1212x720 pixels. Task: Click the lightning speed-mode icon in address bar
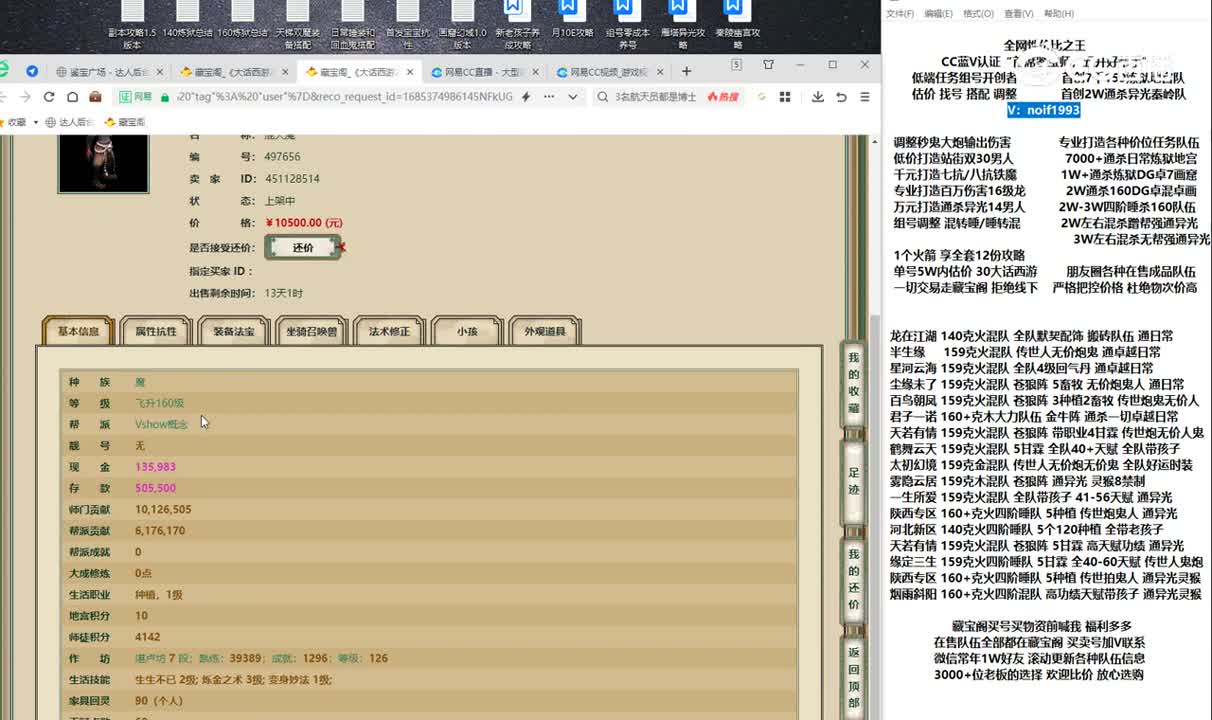pos(526,97)
